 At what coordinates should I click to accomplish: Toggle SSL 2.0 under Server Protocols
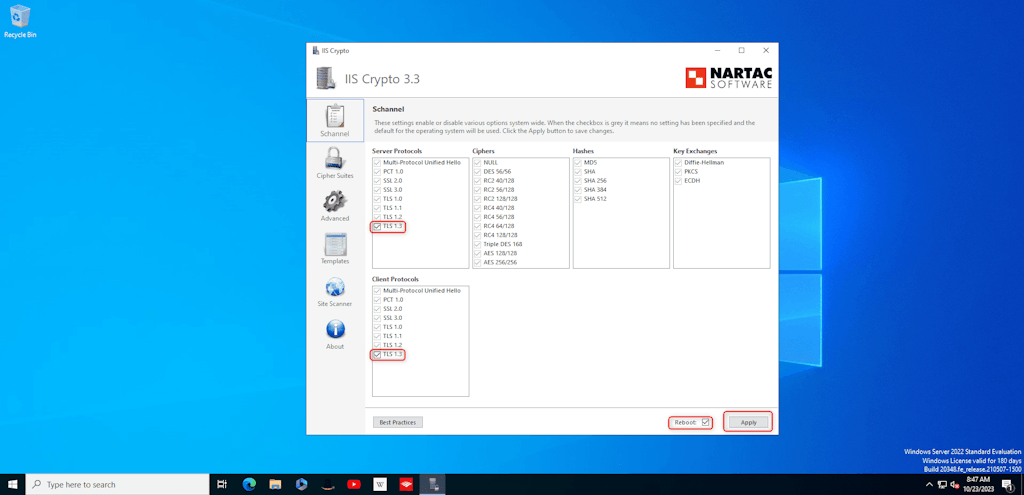pyautogui.click(x=377, y=180)
